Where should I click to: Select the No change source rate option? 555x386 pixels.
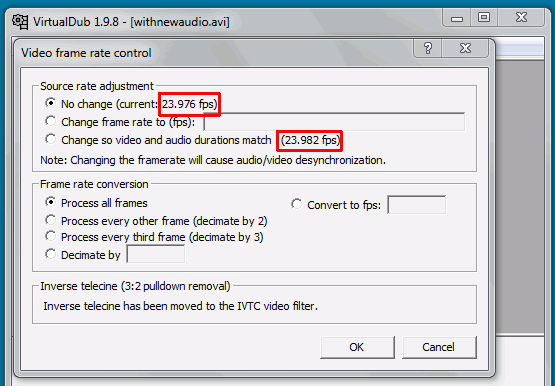51,103
